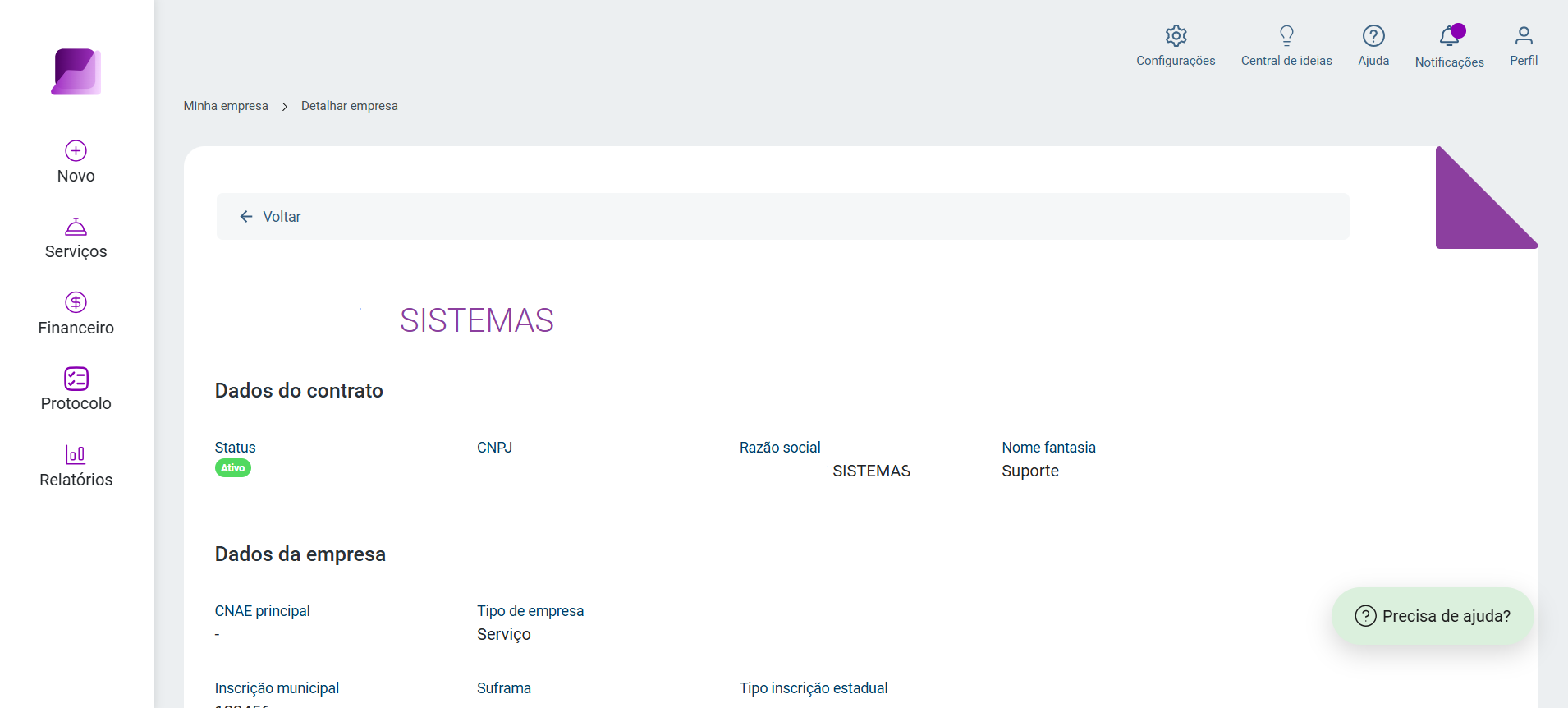1568x708 pixels.
Task: Click the Voltar button
Action: pos(782,217)
